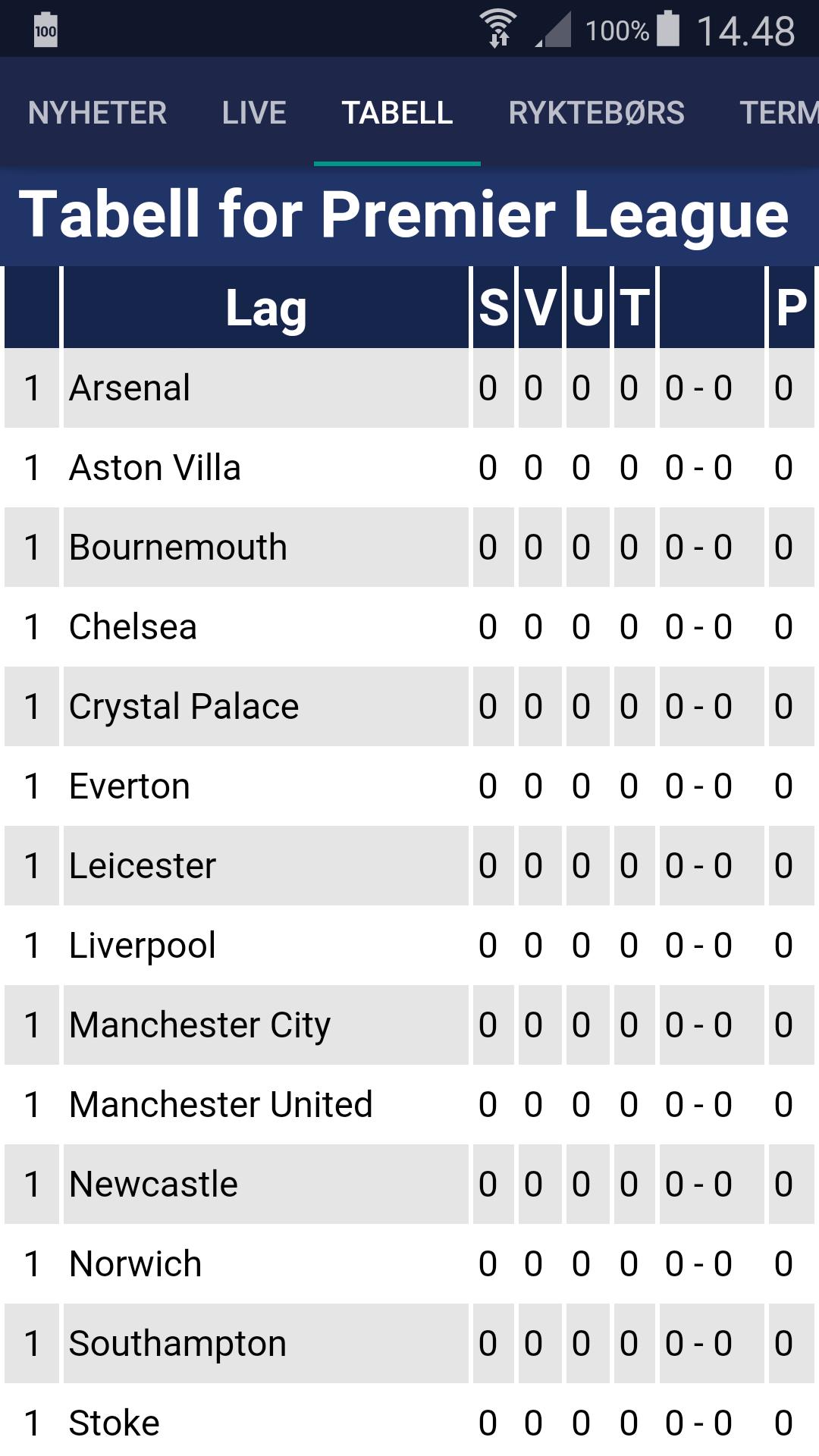
Task: Tap Manchester City in the standings
Action: [x=199, y=1025]
